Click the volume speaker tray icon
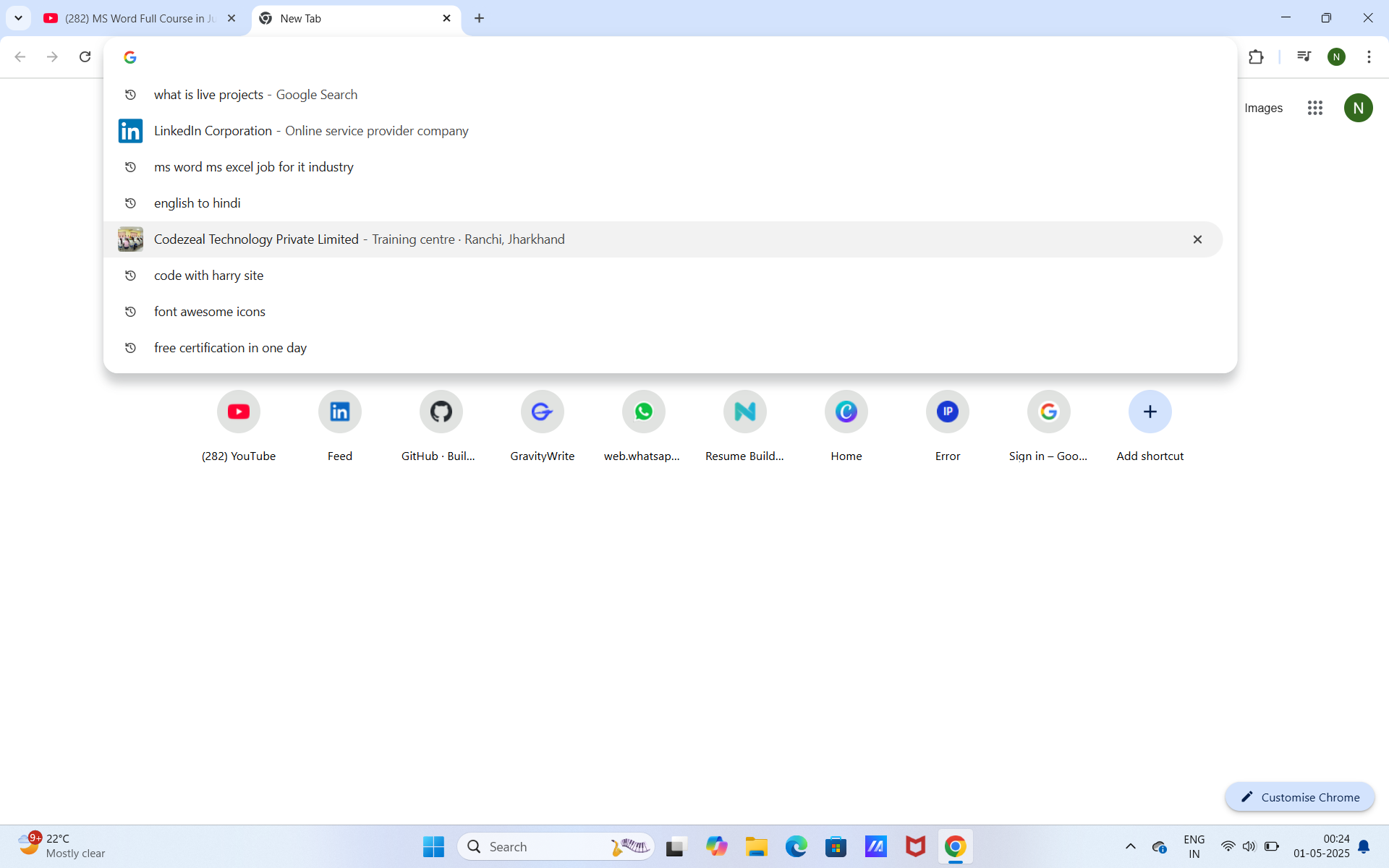This screenshot has height=868, width=1389. point(1249,846)
